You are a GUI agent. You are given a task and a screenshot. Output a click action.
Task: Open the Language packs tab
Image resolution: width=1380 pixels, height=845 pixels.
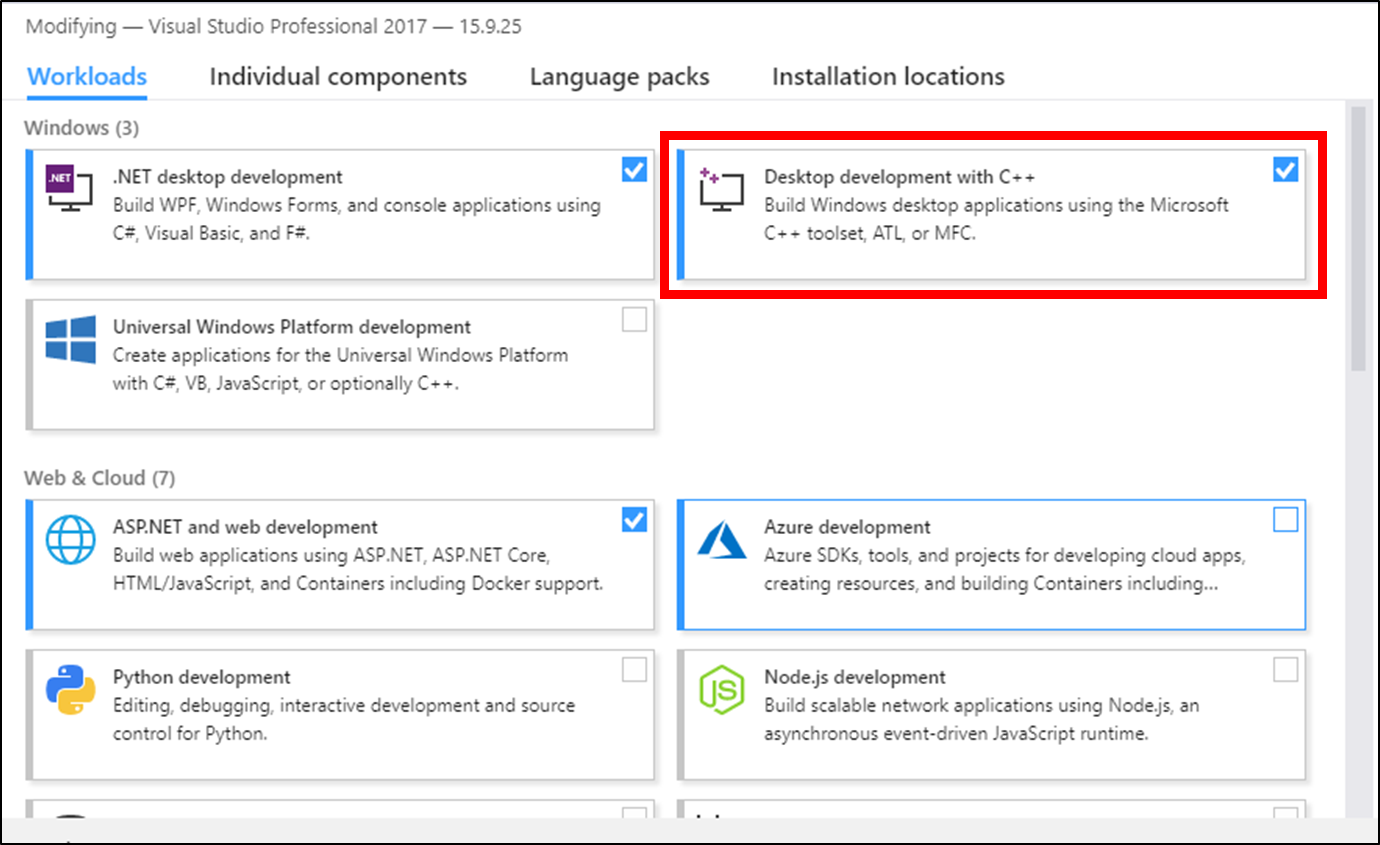pyautogui.click(x=619, y=77)
